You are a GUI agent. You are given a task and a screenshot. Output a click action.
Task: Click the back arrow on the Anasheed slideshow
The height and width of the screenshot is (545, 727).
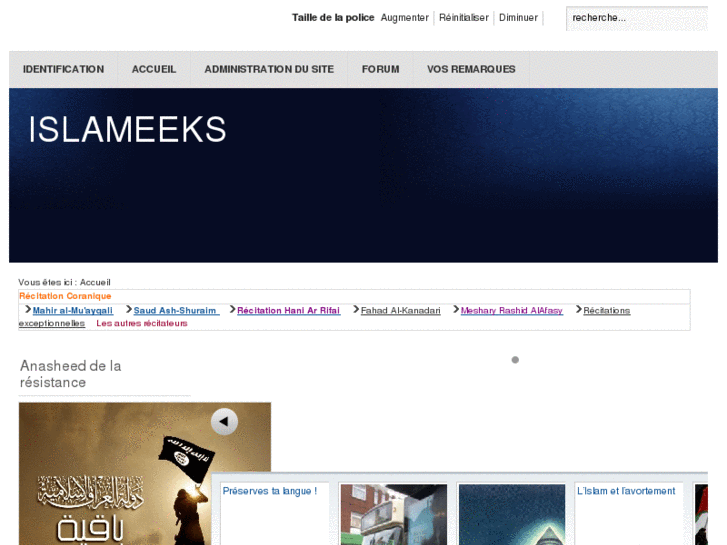[224, 422]
